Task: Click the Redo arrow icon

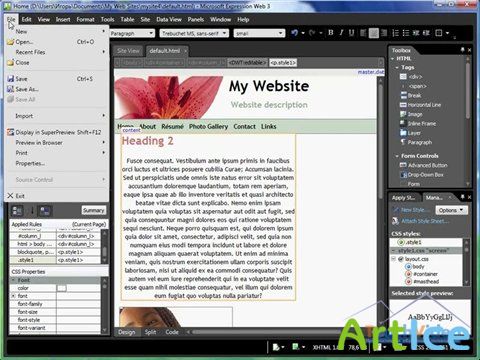Action: [312, 33]
